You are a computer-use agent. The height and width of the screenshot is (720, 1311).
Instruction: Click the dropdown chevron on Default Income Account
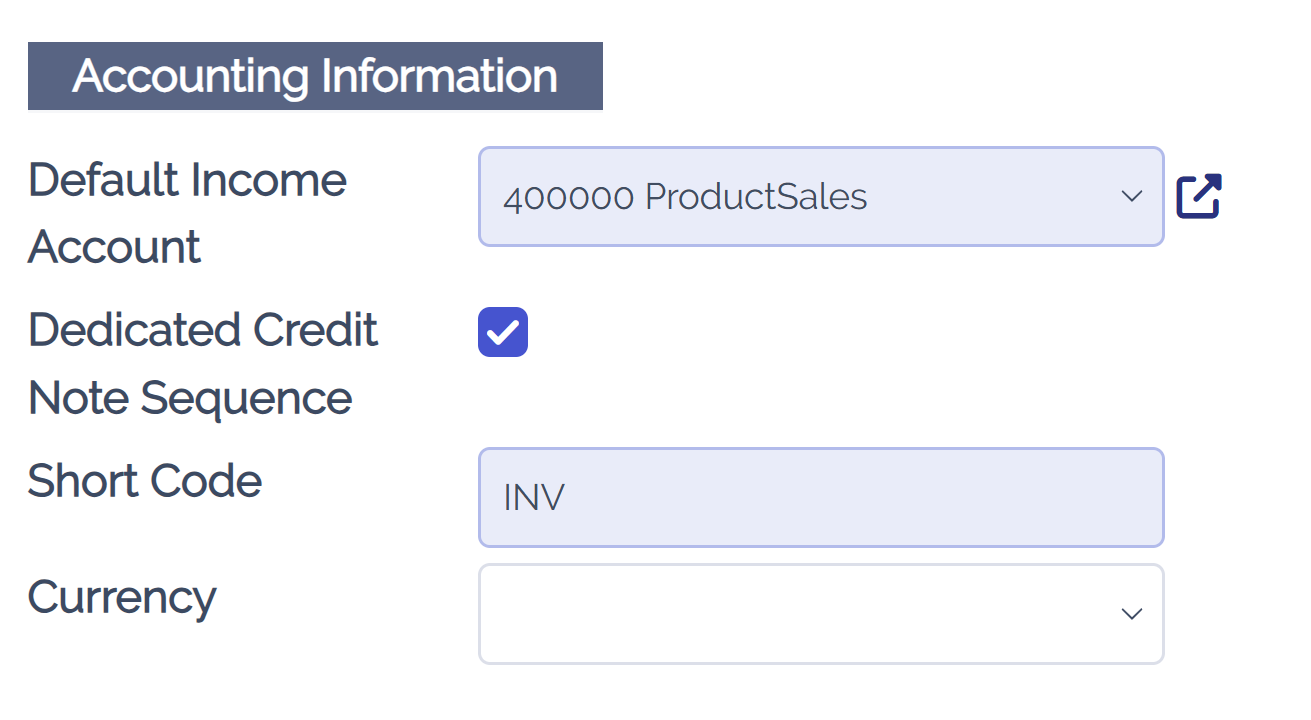pyautogui.click(x=1131, y=196)
